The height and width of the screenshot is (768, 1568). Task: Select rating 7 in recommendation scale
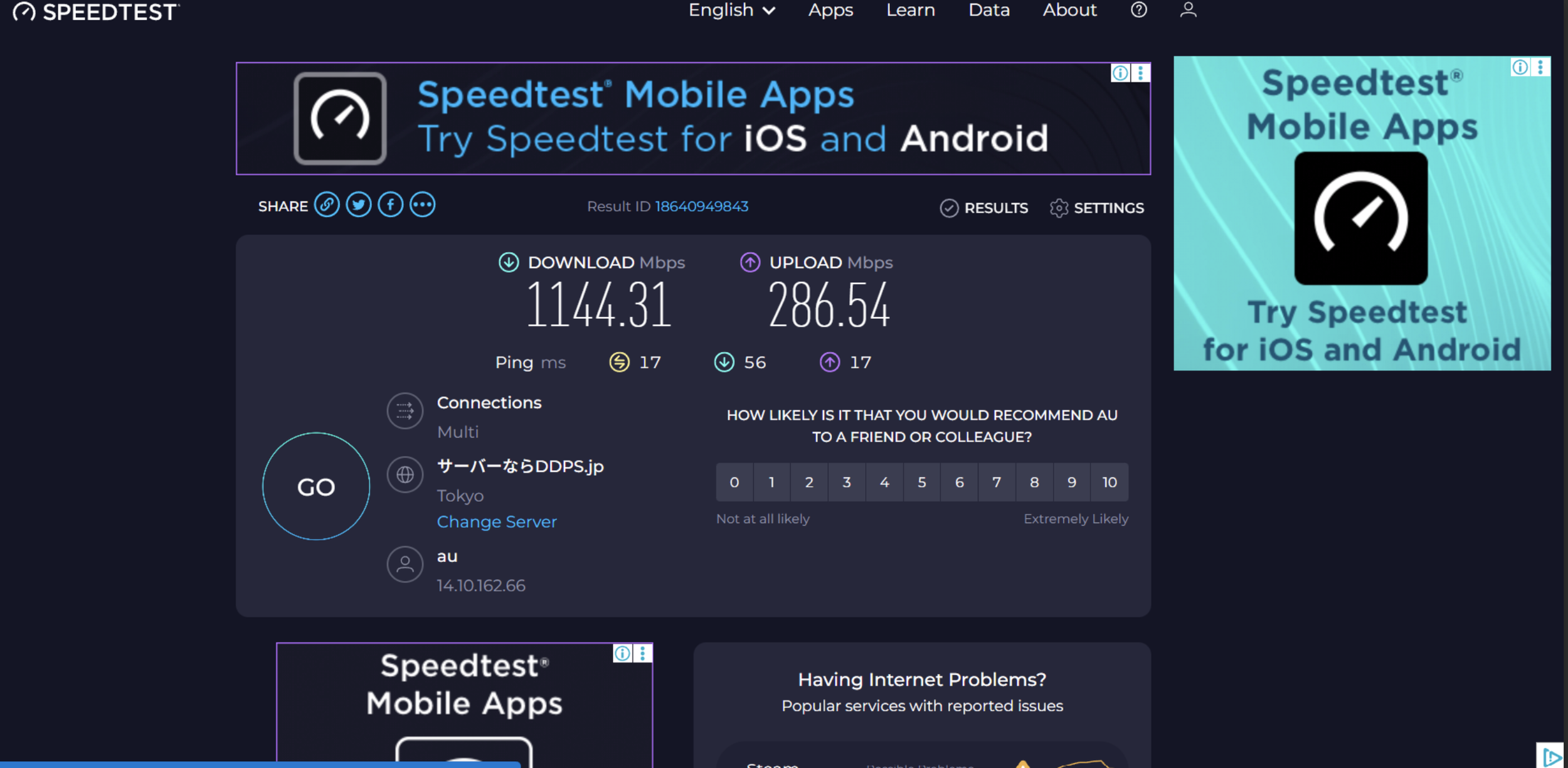[x=997, y=482]
